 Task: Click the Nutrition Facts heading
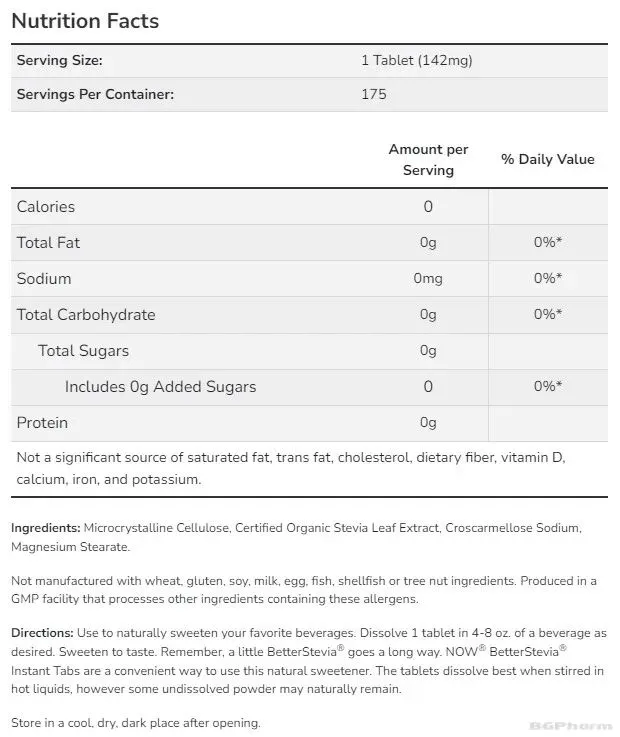pyautogui.click(x=85, y=21)
